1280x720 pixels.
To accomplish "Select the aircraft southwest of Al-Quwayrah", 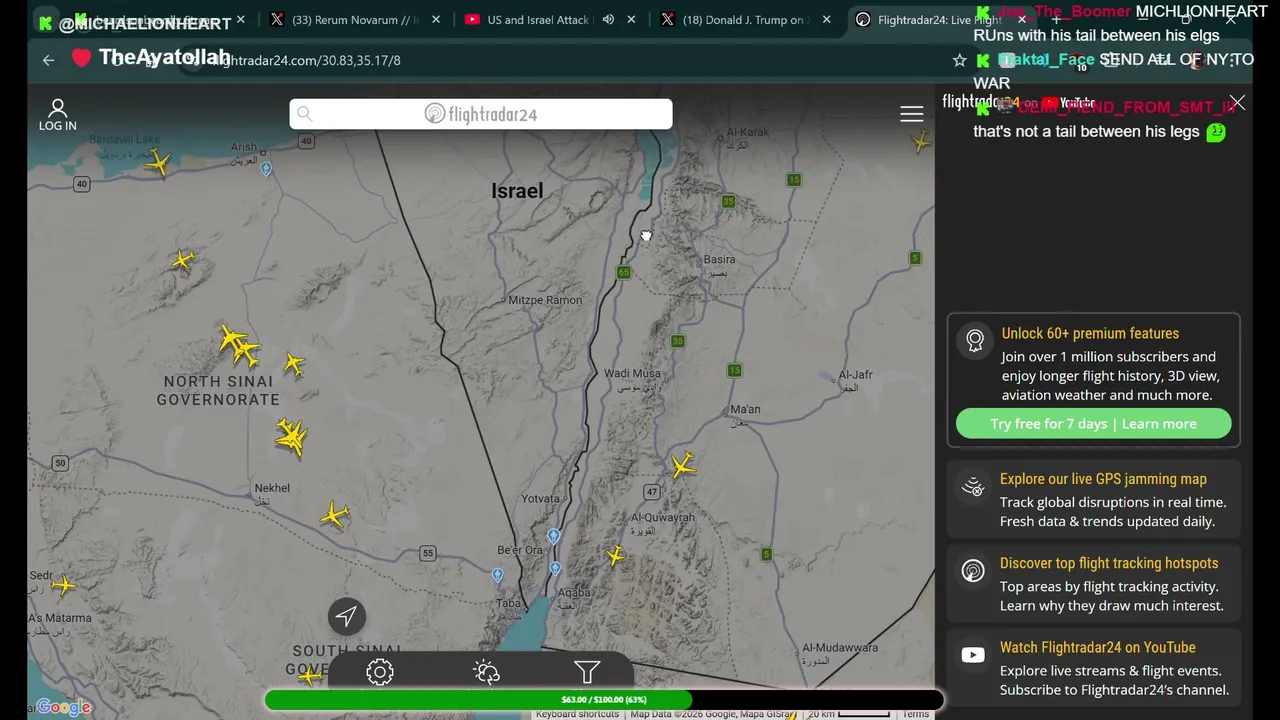I will pos(615,556).
